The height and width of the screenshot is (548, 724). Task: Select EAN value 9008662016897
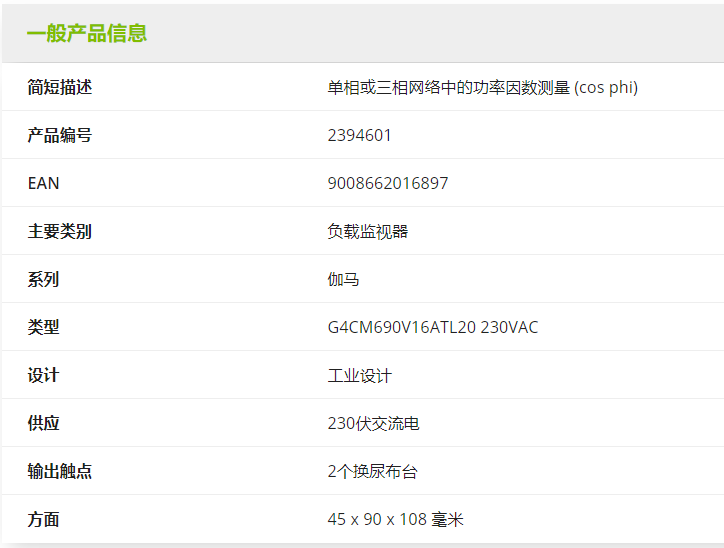(x=387, y=183)
